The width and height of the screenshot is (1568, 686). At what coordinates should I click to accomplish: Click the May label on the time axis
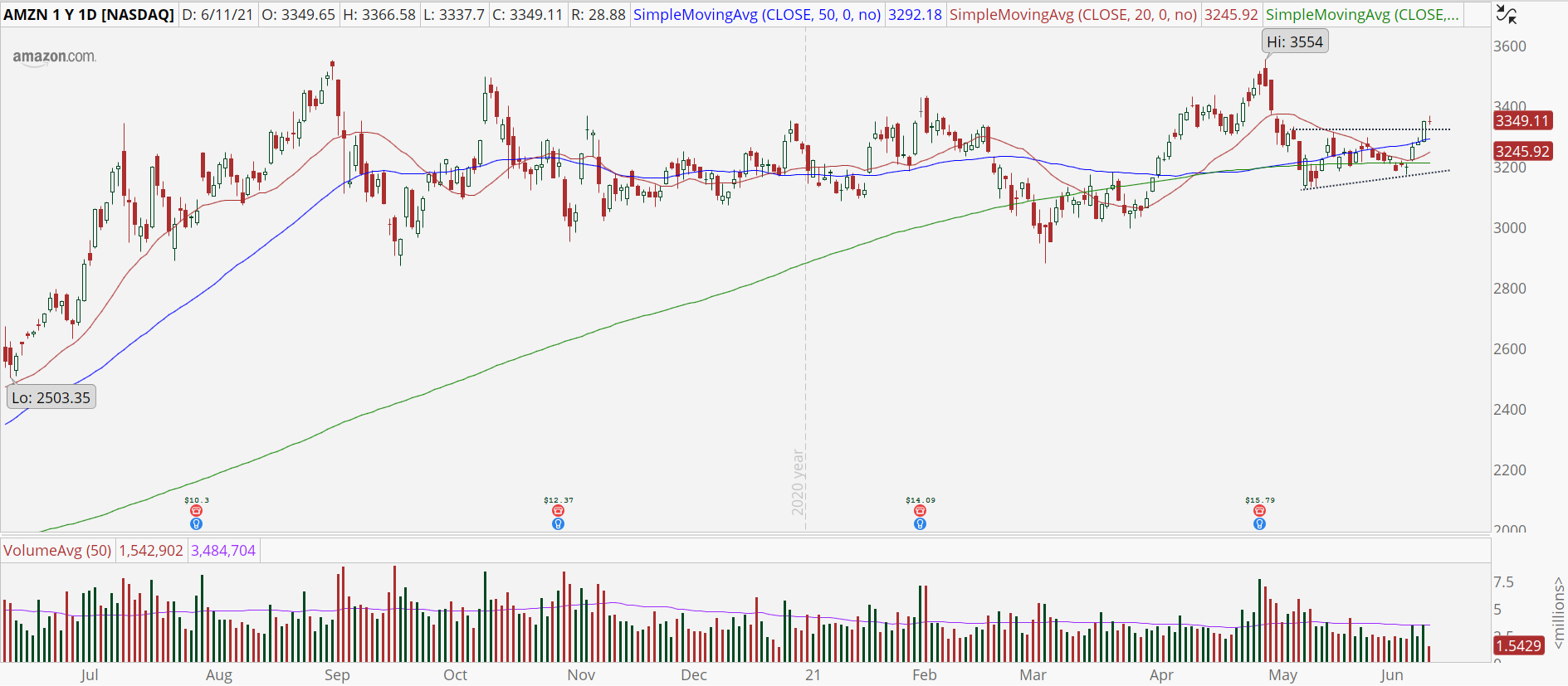[x=1283, y=675]
